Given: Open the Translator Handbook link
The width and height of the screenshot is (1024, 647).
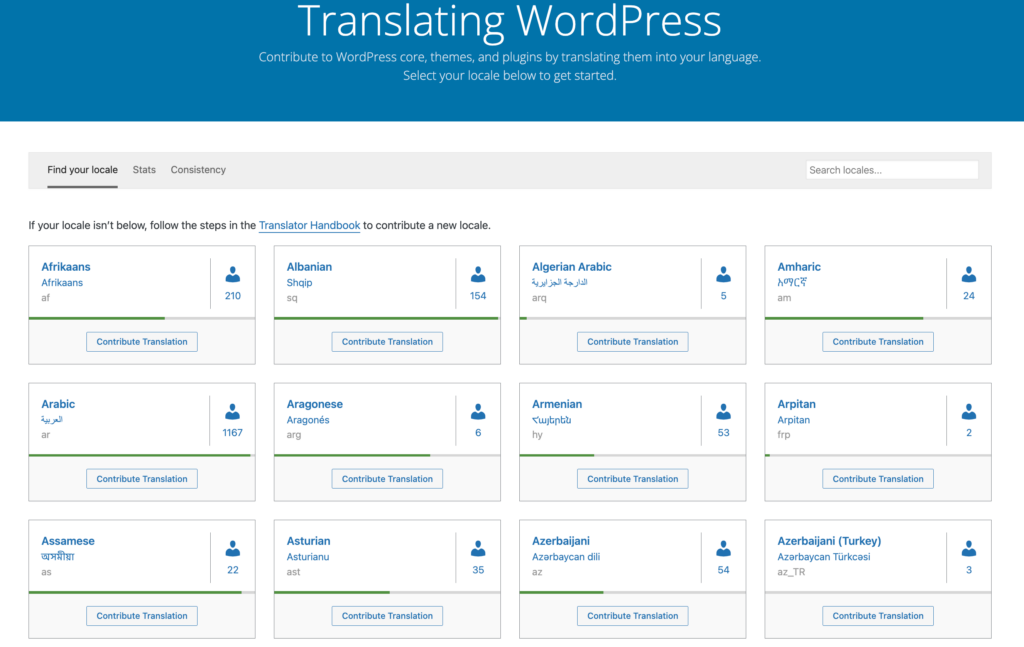Looking at the screenshot, I should [310, 225].
